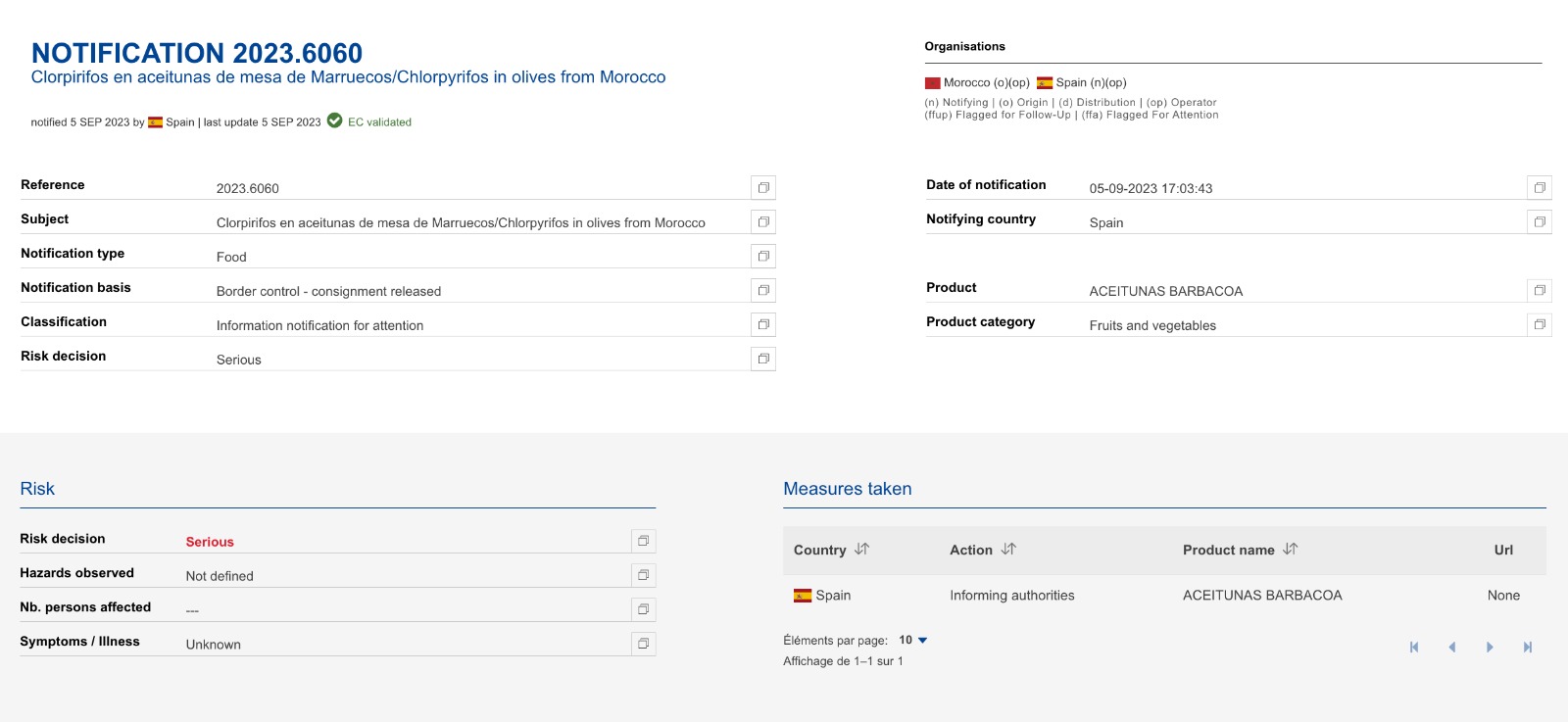Copy the top Risk decision Serious value
This screenshot has height=722, width=1568.
(763, 359)
